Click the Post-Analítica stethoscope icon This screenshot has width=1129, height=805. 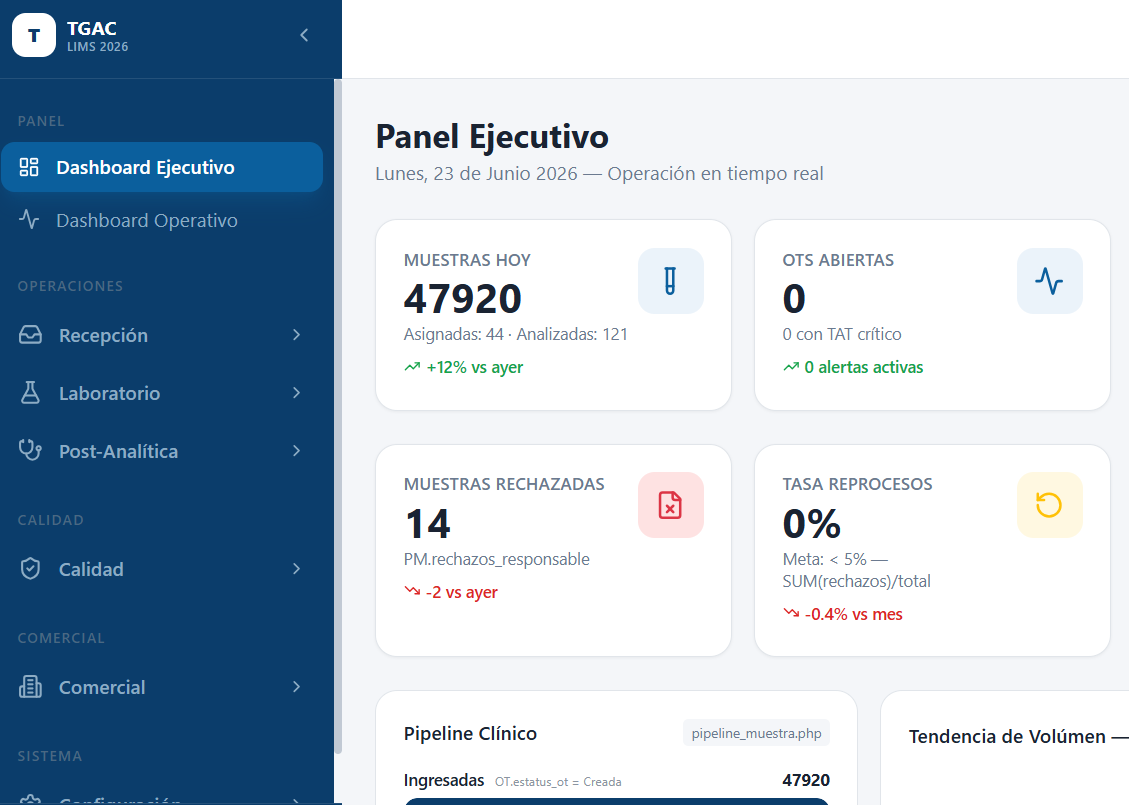point(30,451)
